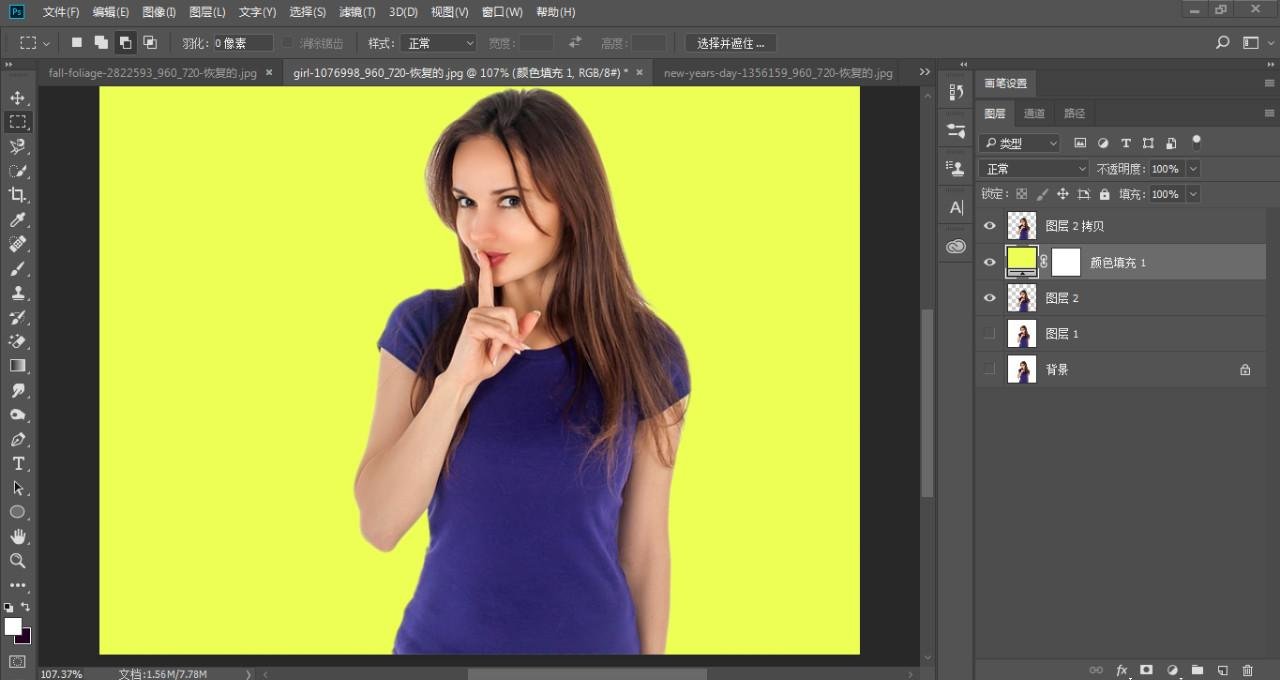Select the Hand tool
The width and height of the screenshot is (1280, 680).
17,537
